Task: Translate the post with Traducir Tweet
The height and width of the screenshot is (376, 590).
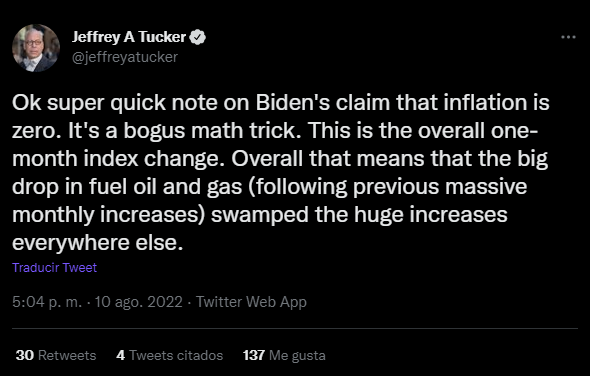Action: point(55,268)
